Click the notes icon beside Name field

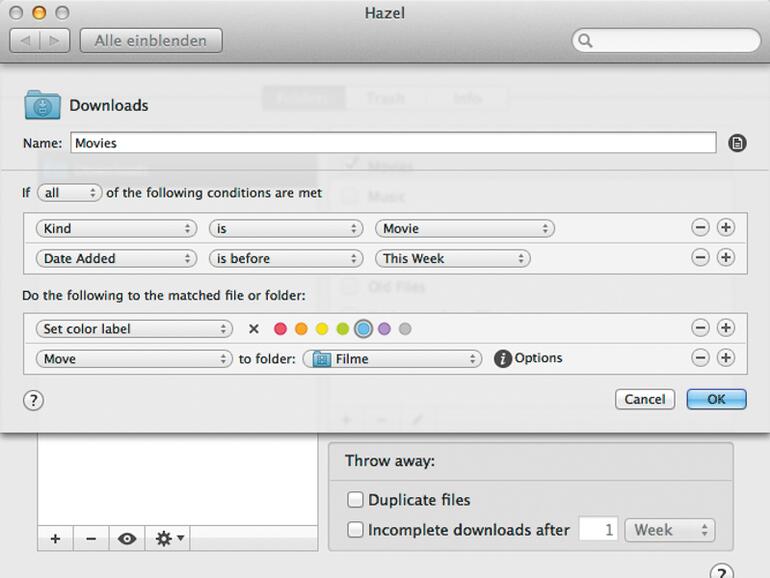(737, 143)
